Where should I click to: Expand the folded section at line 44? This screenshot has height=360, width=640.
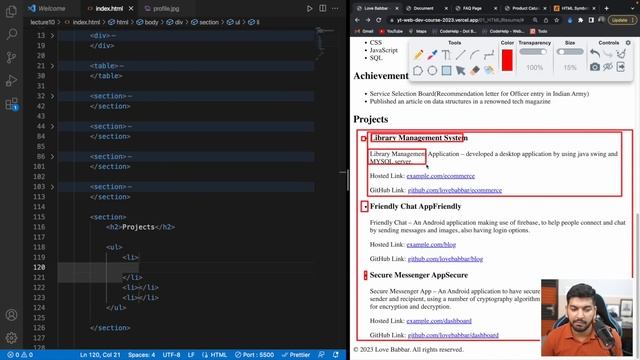point(52,126)
